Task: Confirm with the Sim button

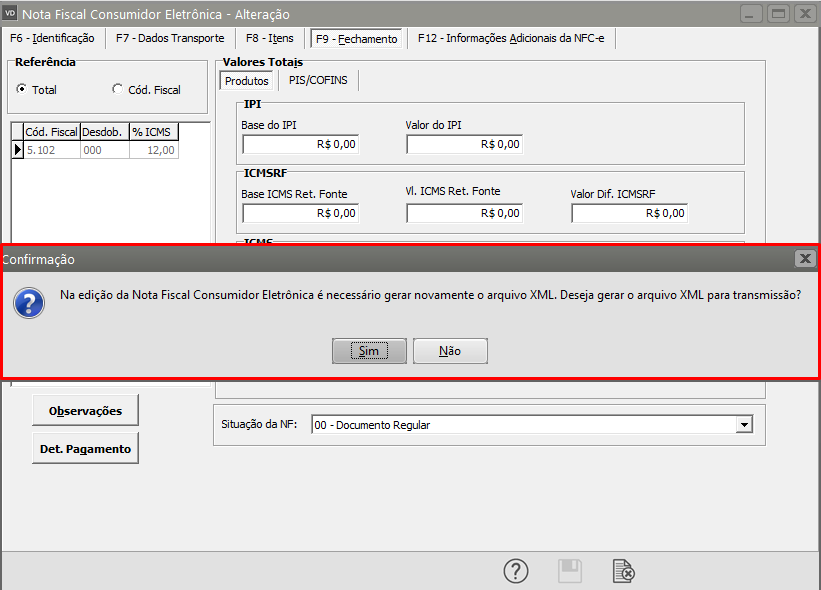Action: (369, 351)
